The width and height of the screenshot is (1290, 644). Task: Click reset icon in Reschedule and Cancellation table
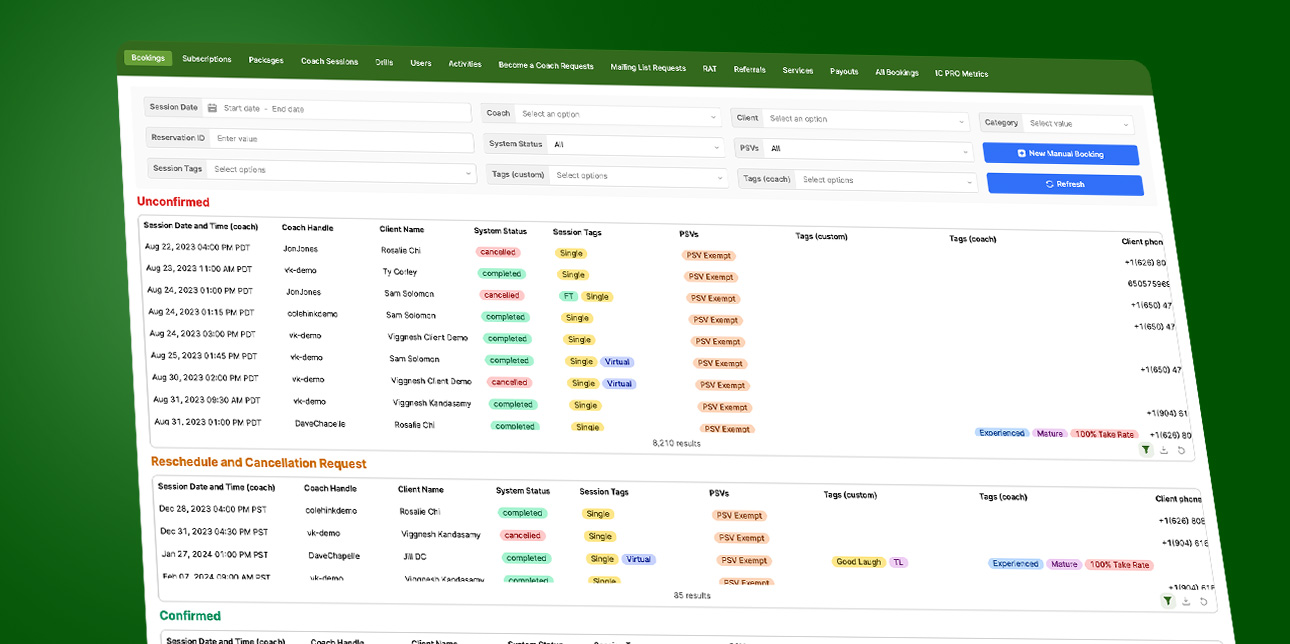point(1204,602)
